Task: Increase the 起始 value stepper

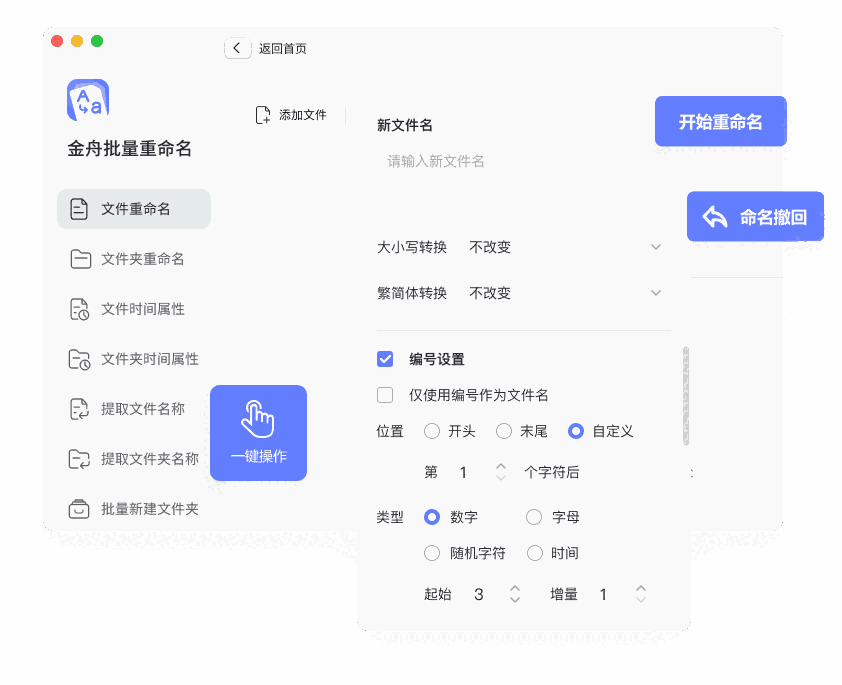Action: tap(514, 588)
